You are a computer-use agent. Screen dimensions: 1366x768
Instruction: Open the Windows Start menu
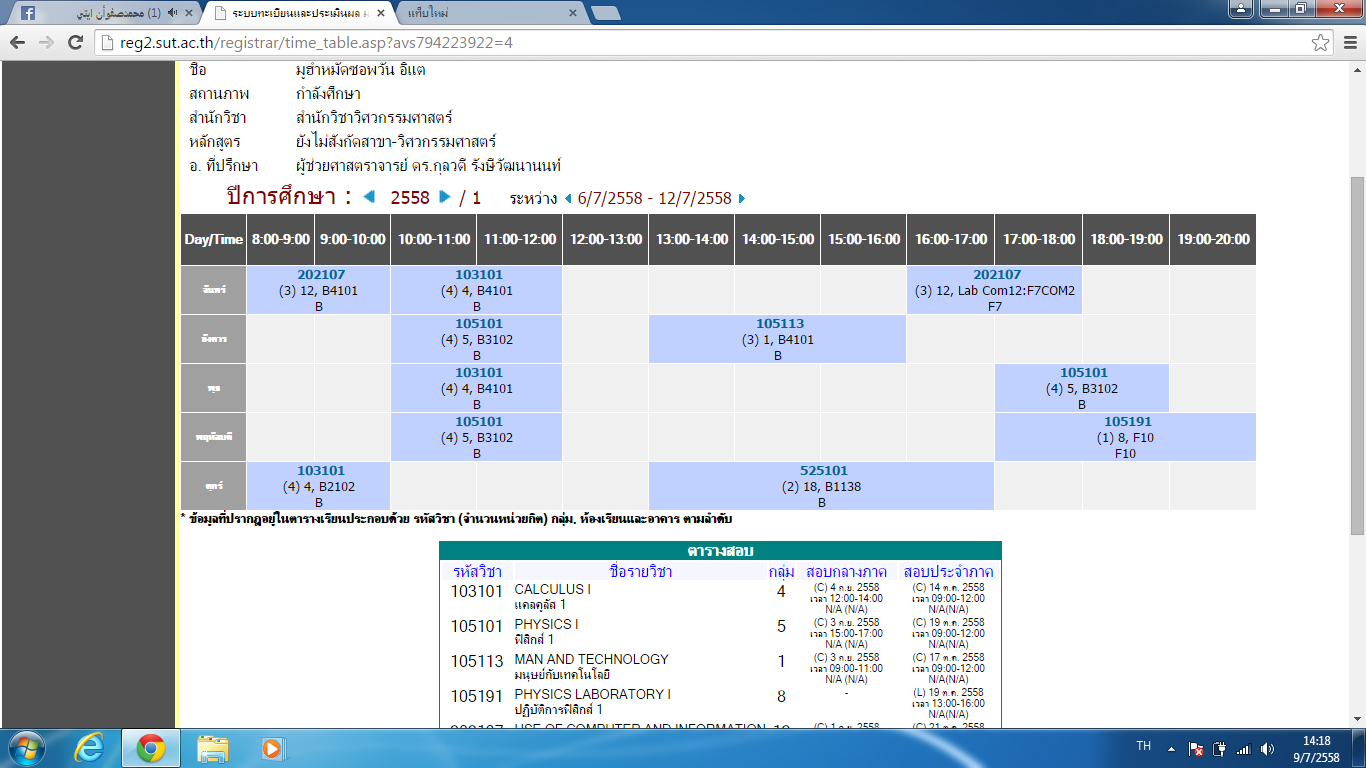click(26, 748)
